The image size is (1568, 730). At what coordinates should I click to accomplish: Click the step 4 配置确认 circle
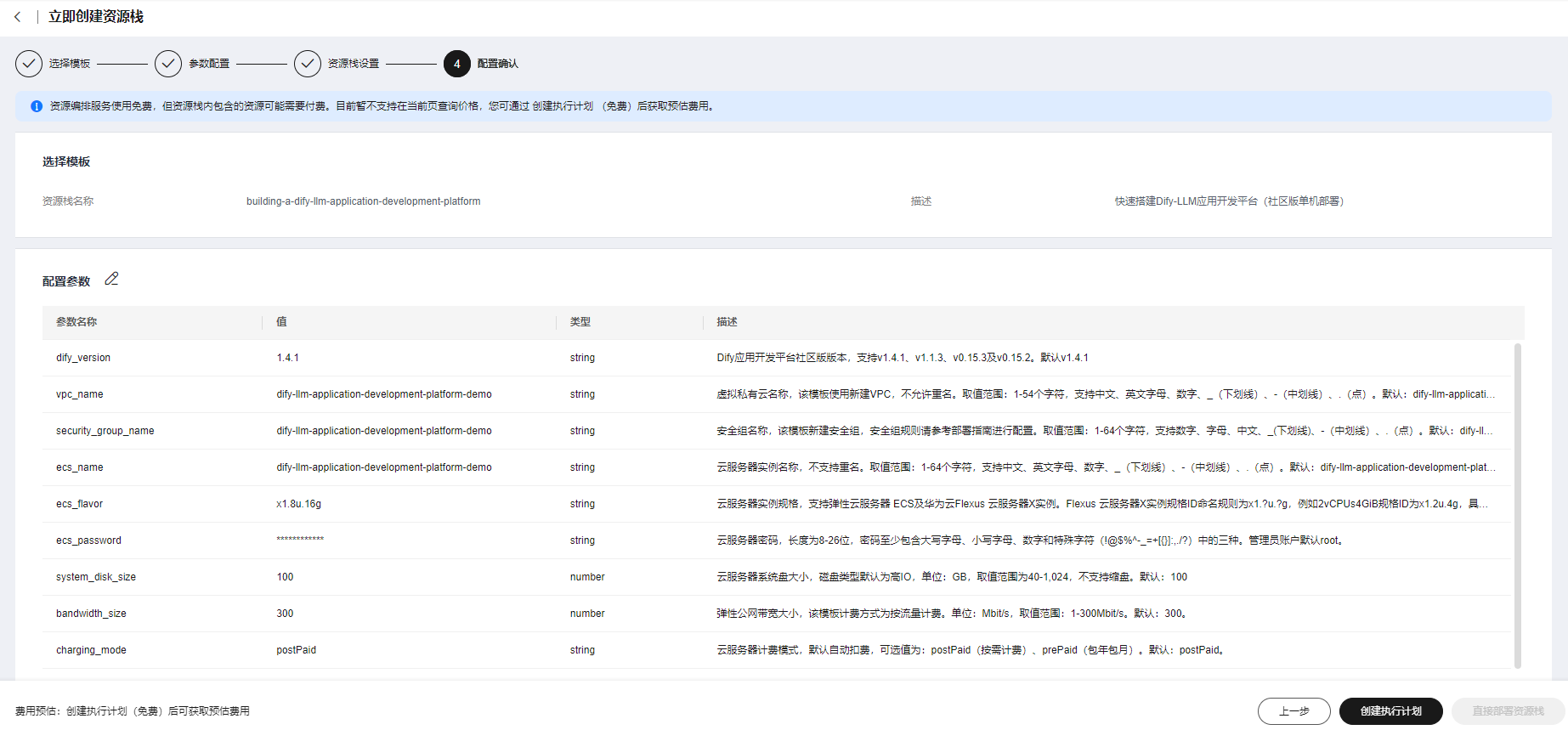tap(457, 64)
